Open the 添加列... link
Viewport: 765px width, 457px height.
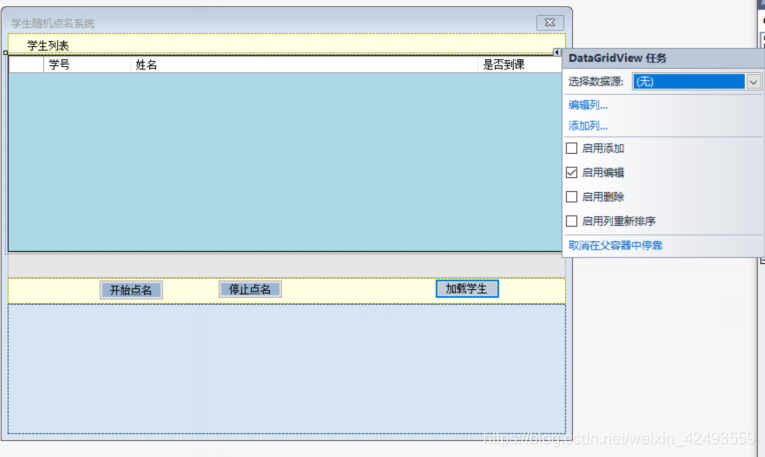click(588, 126)
